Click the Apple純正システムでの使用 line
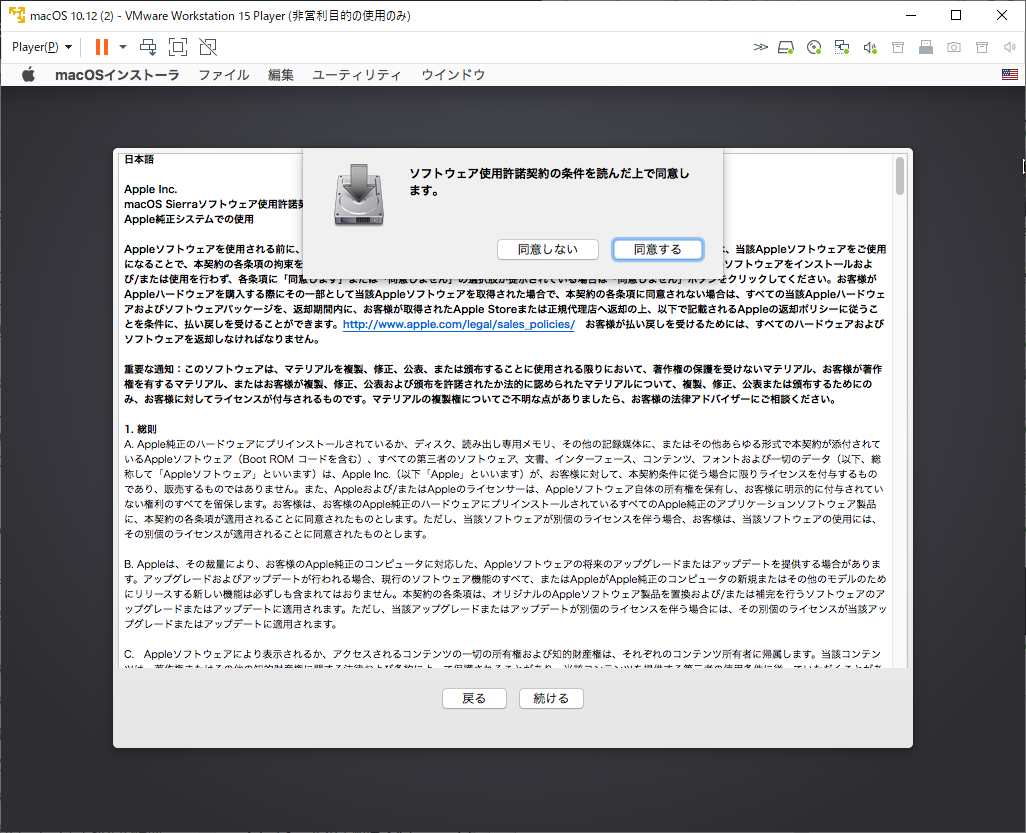Image resolution: width=1026 pixels, height=833 pixels. (x=189, y=219)
